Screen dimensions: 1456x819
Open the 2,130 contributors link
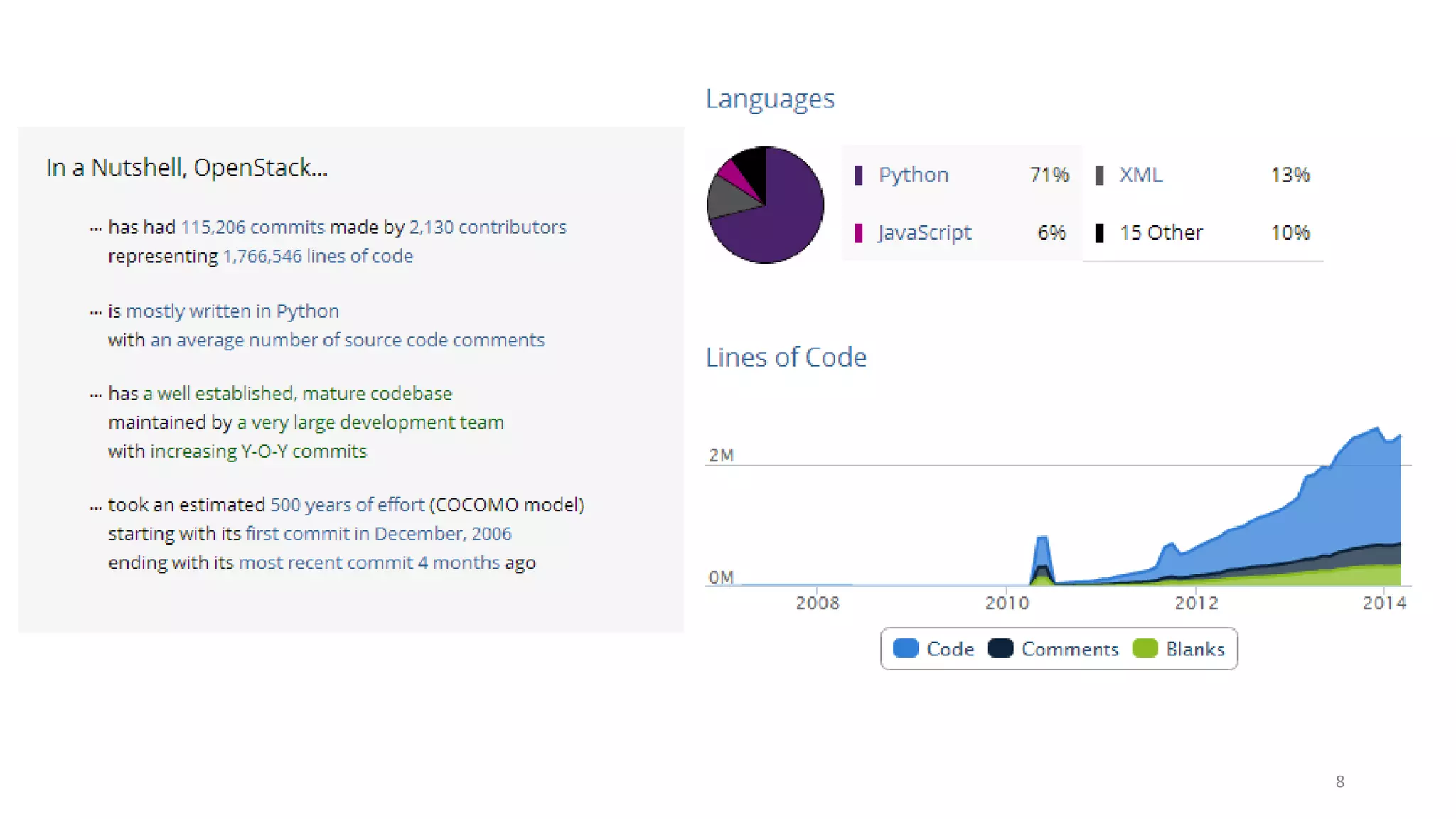[x=488, y=227]
